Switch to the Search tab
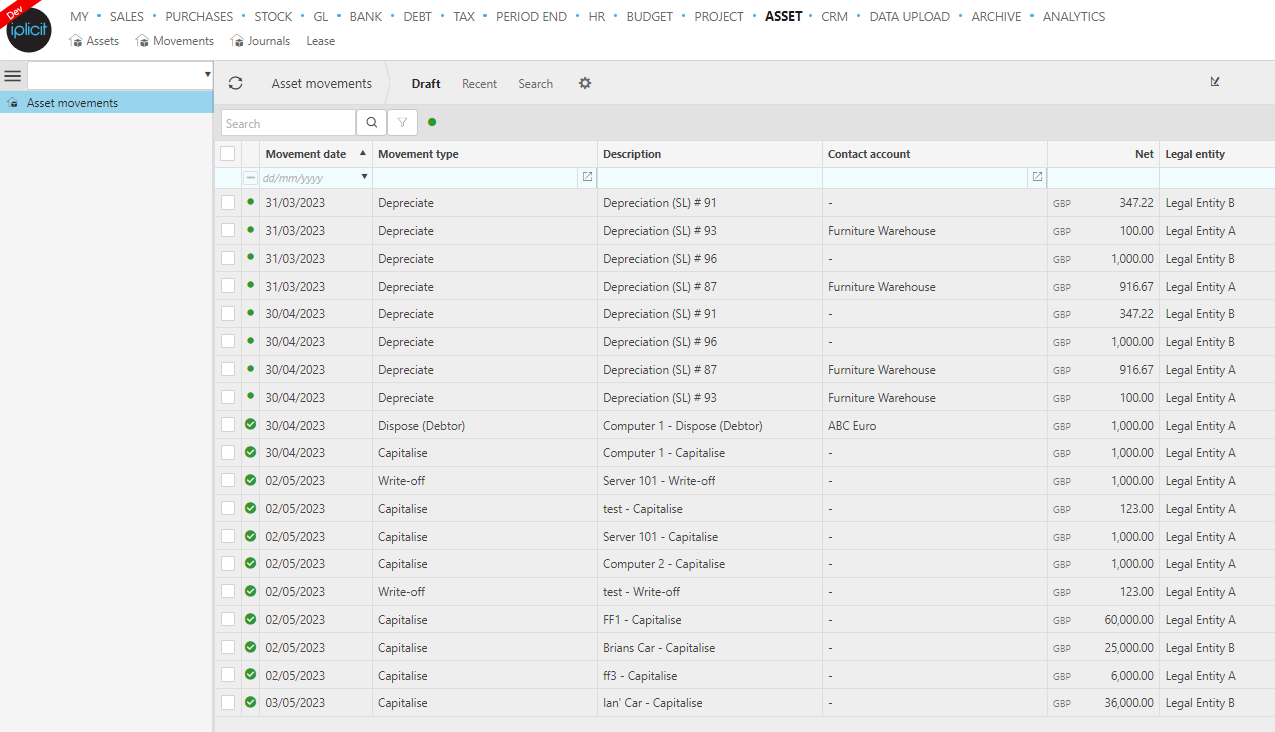Screen dimensions: 1275x732 tap(535, 84)
